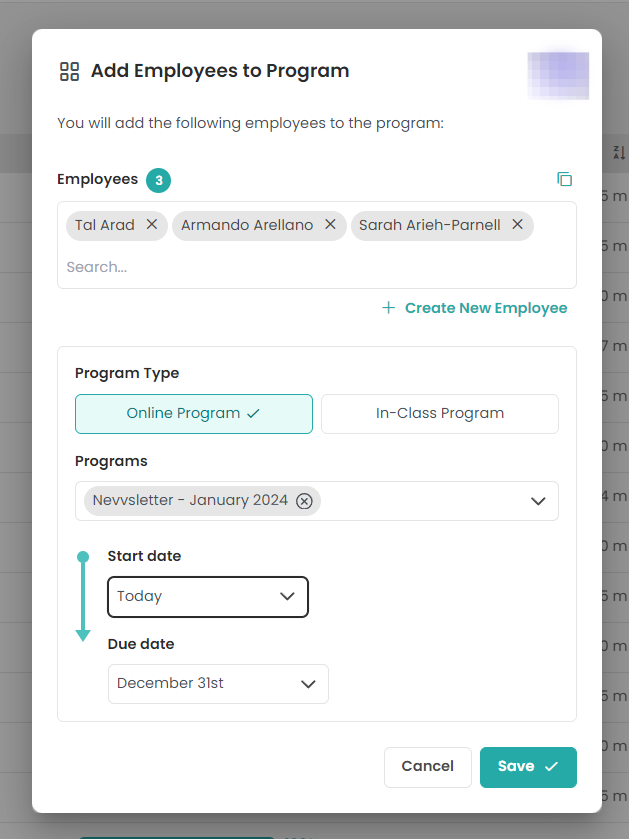Open the Programs dropdown
629x839 pixels.
point(539,501)
